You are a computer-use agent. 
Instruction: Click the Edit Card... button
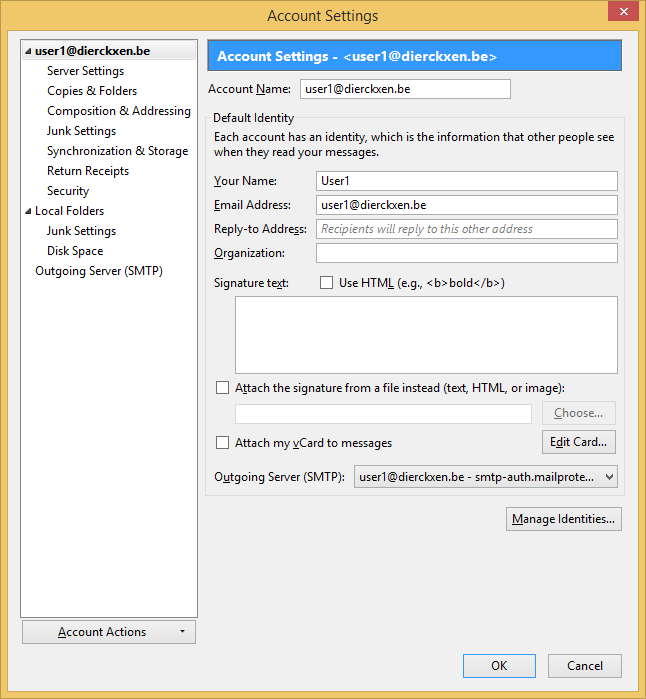click(x=579, y=442)
